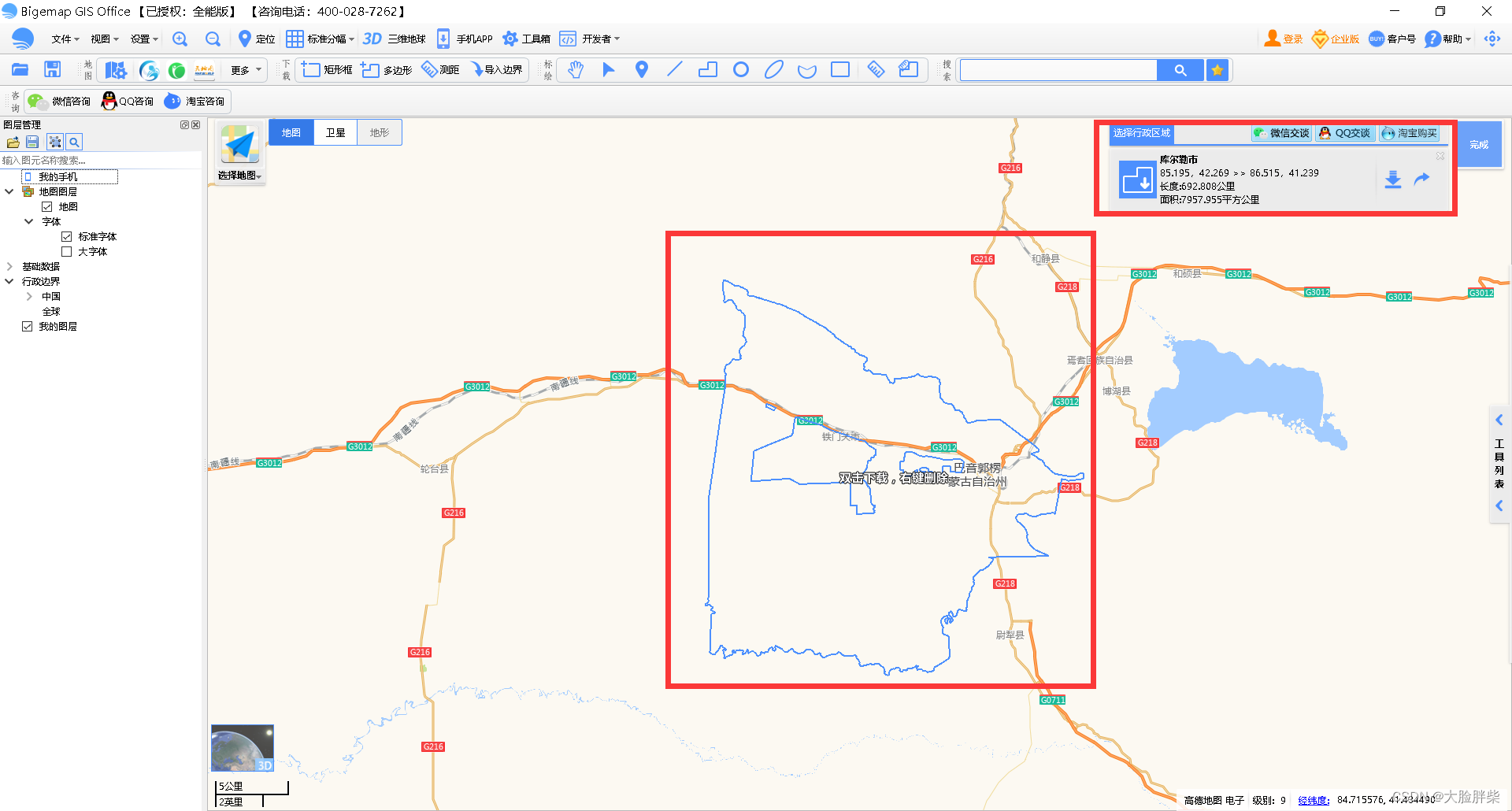
Task: Open the 视图 menu
Action: click(x=104, y=39)
